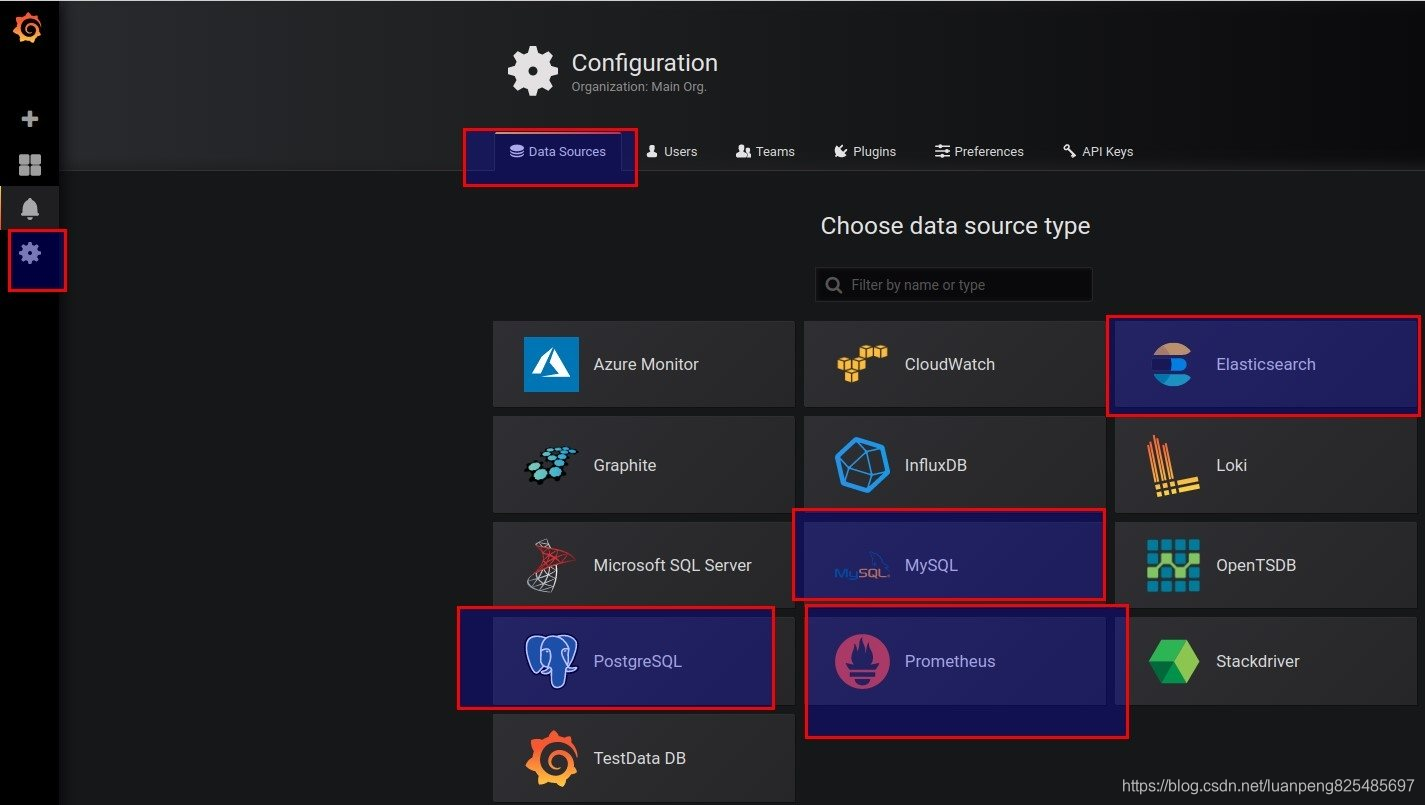
Task: Click the Elasticsearch logo icon
Action: pos(1172,364)
